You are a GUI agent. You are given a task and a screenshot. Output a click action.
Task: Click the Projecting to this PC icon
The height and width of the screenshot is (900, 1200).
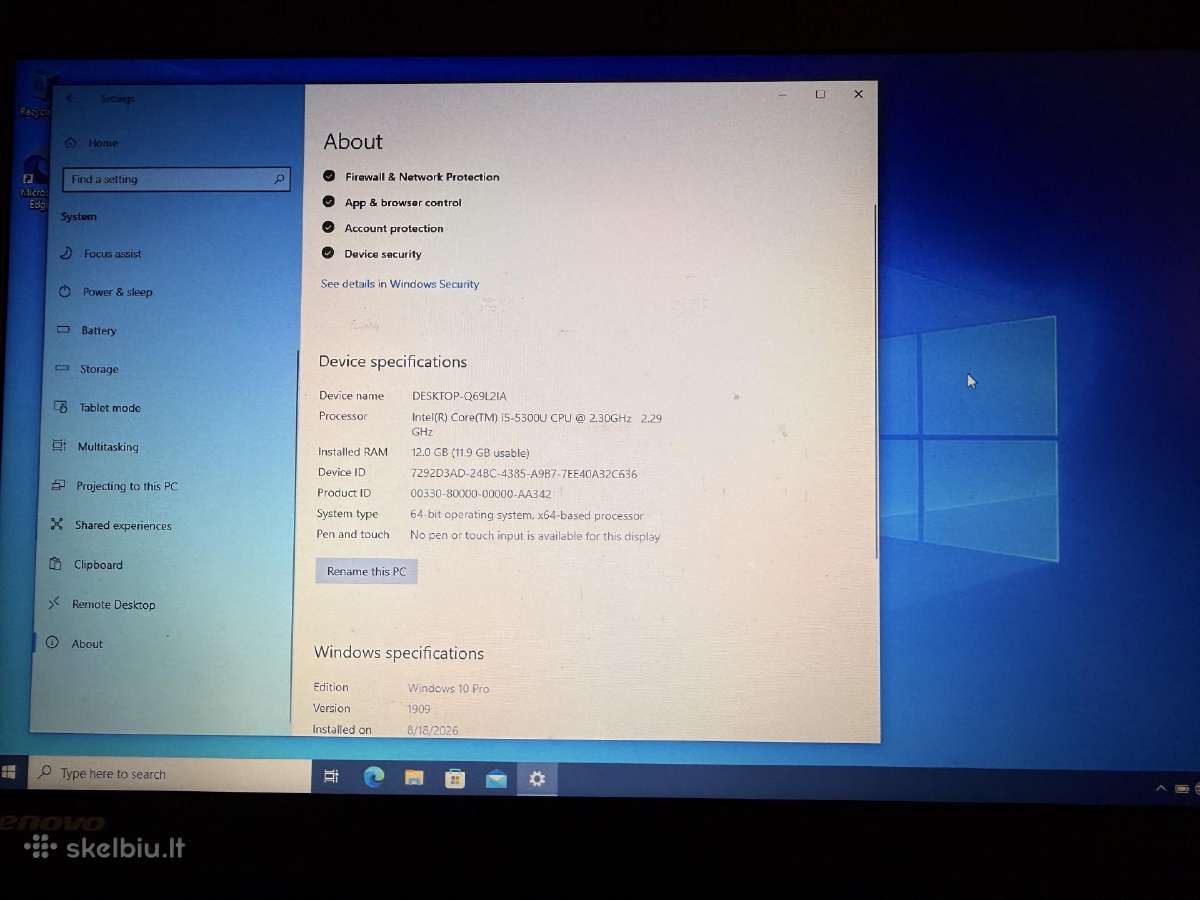(58, 485)
